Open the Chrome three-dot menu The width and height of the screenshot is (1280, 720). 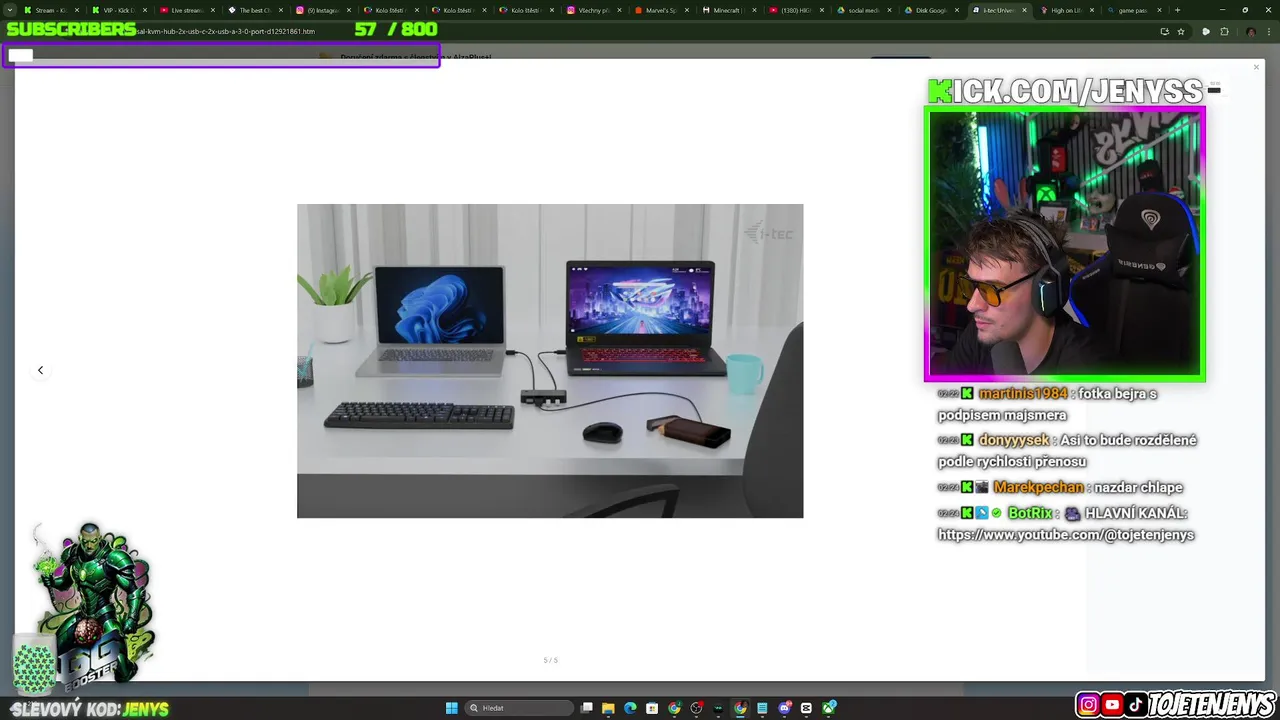tap(1269, 32)
